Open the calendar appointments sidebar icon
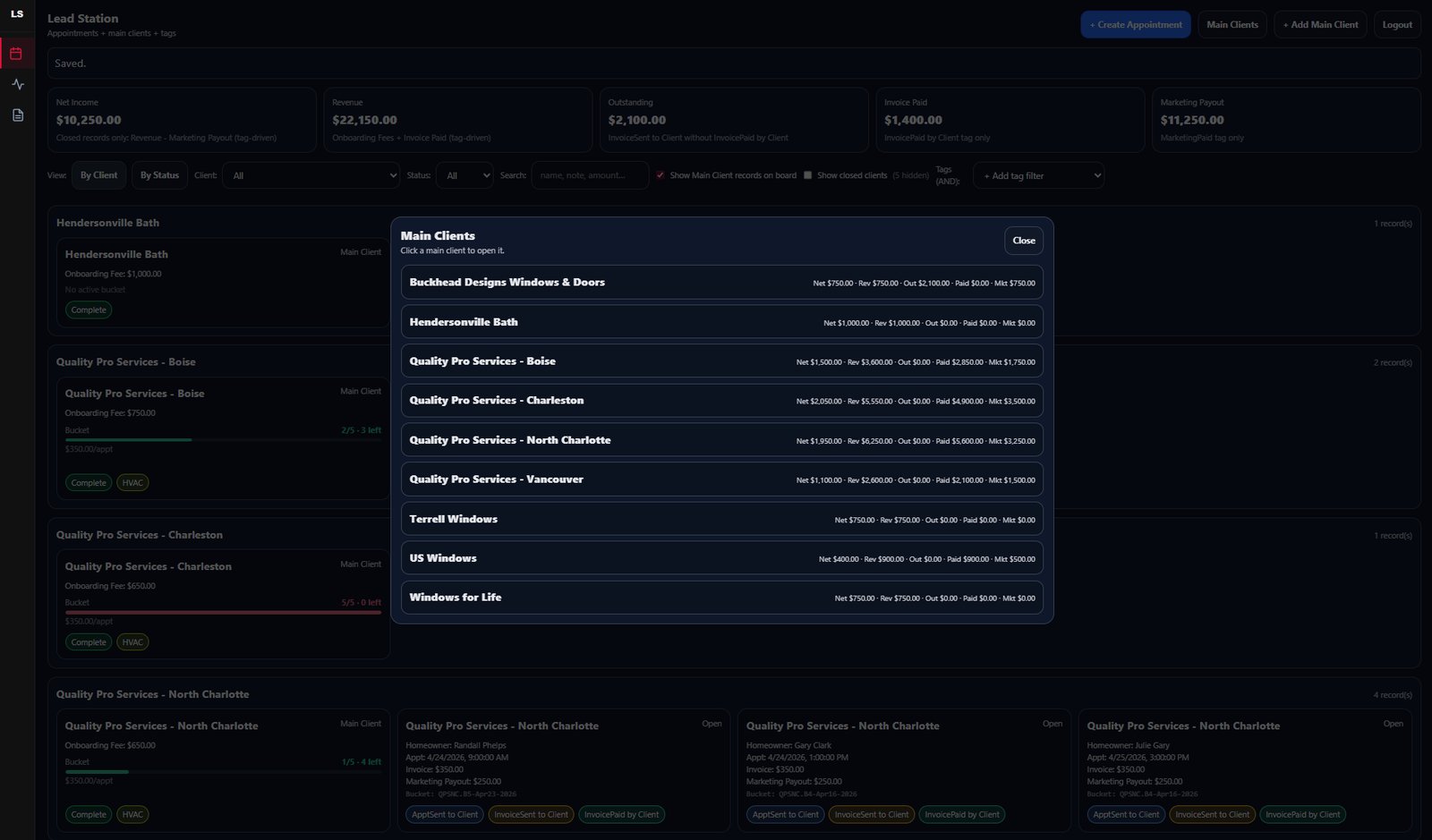1432x840 pixels. coord(16,54)
